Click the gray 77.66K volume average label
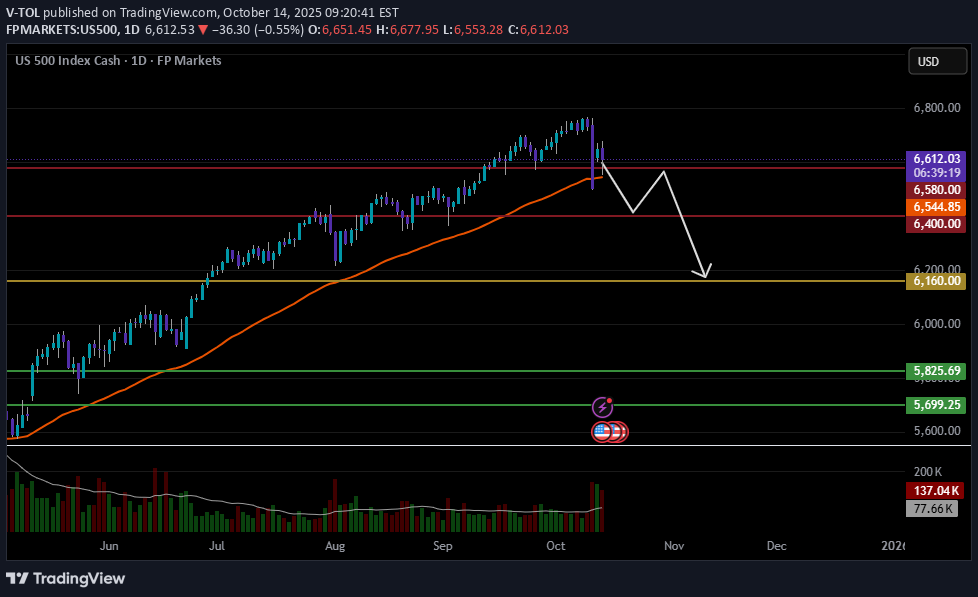The width and height of the screenshot is (978, 597). (x=936, y=509)
